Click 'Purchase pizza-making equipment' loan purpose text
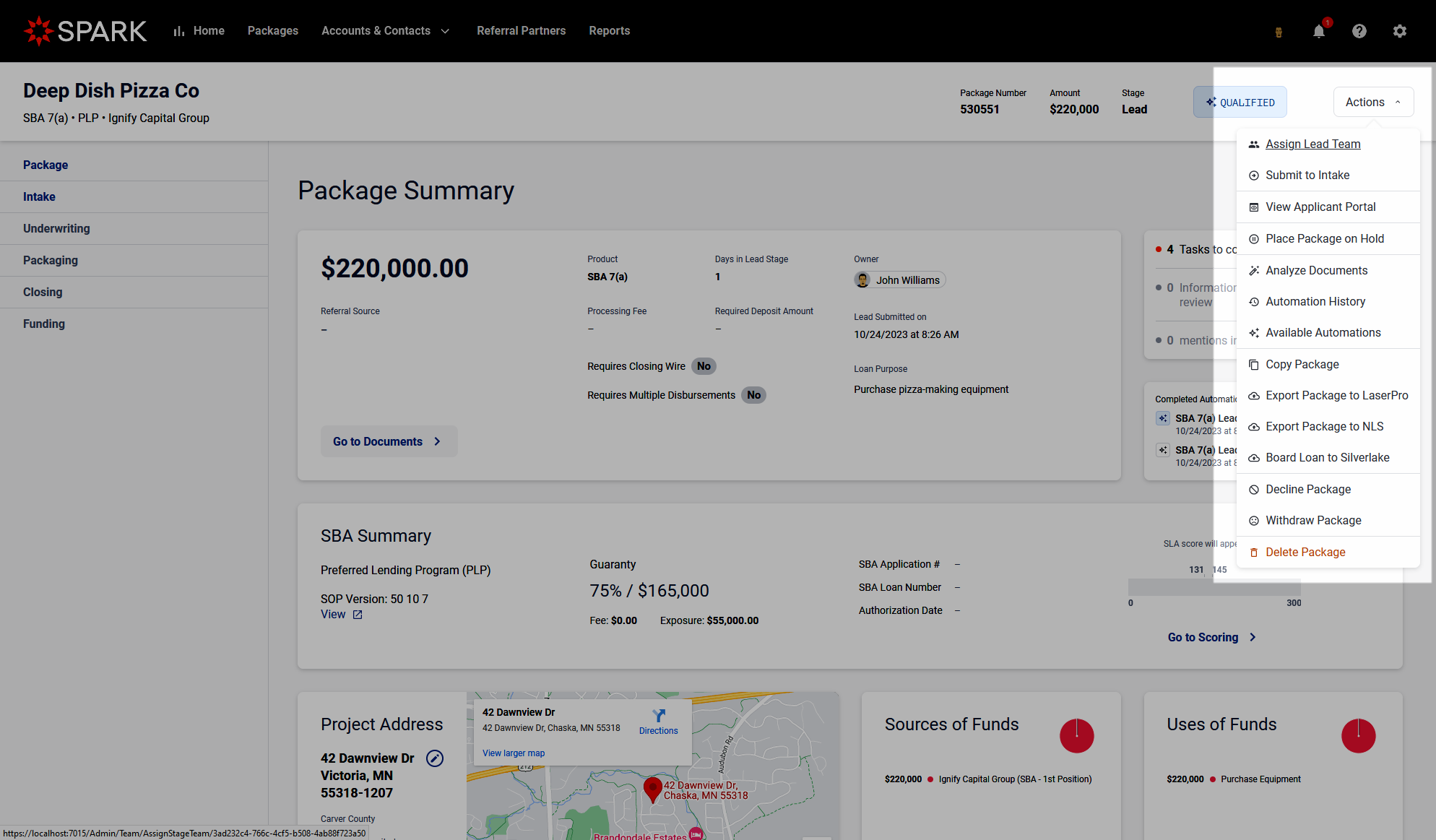1436x840 pixels. pos(931,389)
